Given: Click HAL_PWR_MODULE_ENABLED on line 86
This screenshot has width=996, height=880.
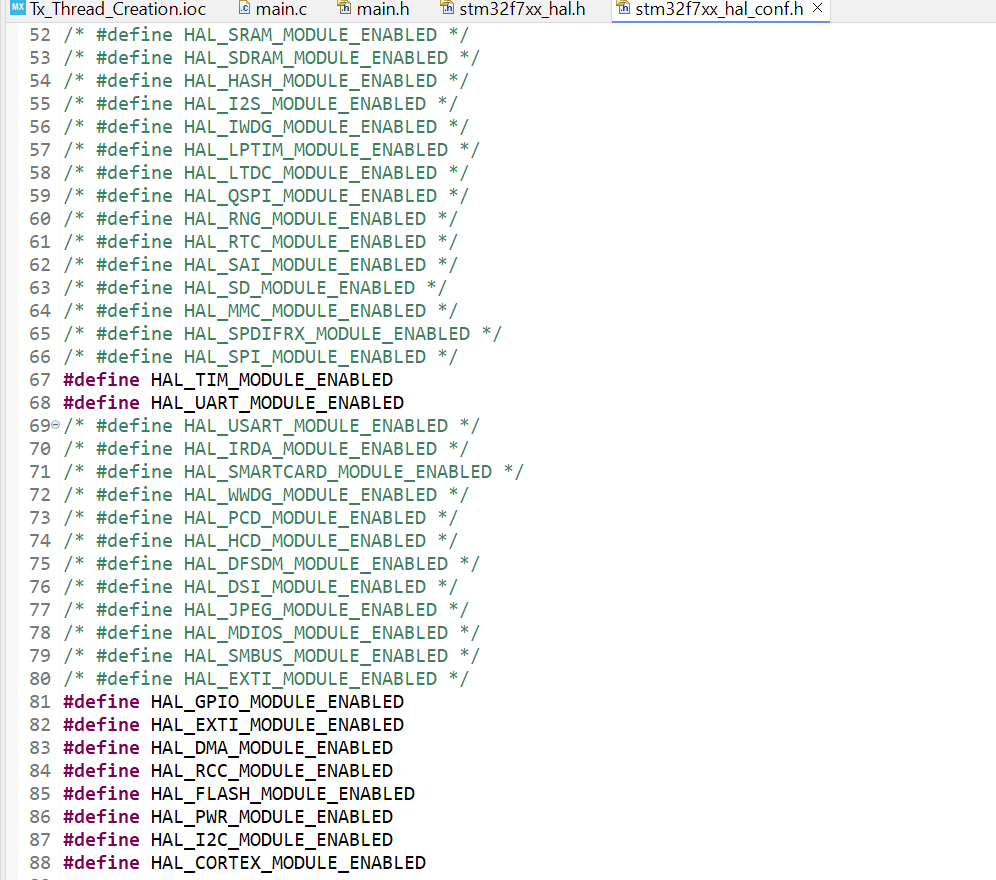Looking at the screenshot, I should click(272, 817).
